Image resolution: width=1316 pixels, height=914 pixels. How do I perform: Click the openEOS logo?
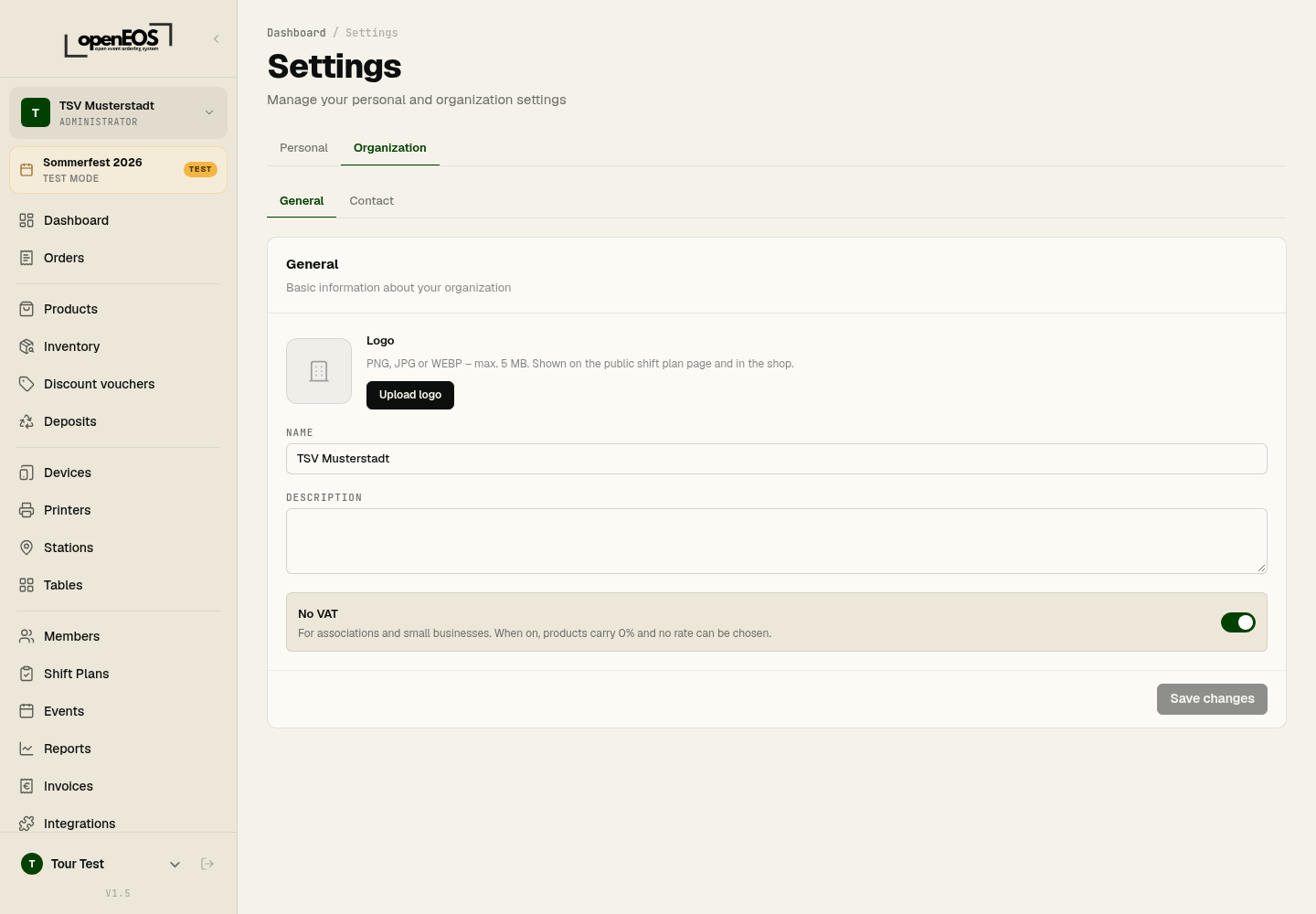[118, 40]
